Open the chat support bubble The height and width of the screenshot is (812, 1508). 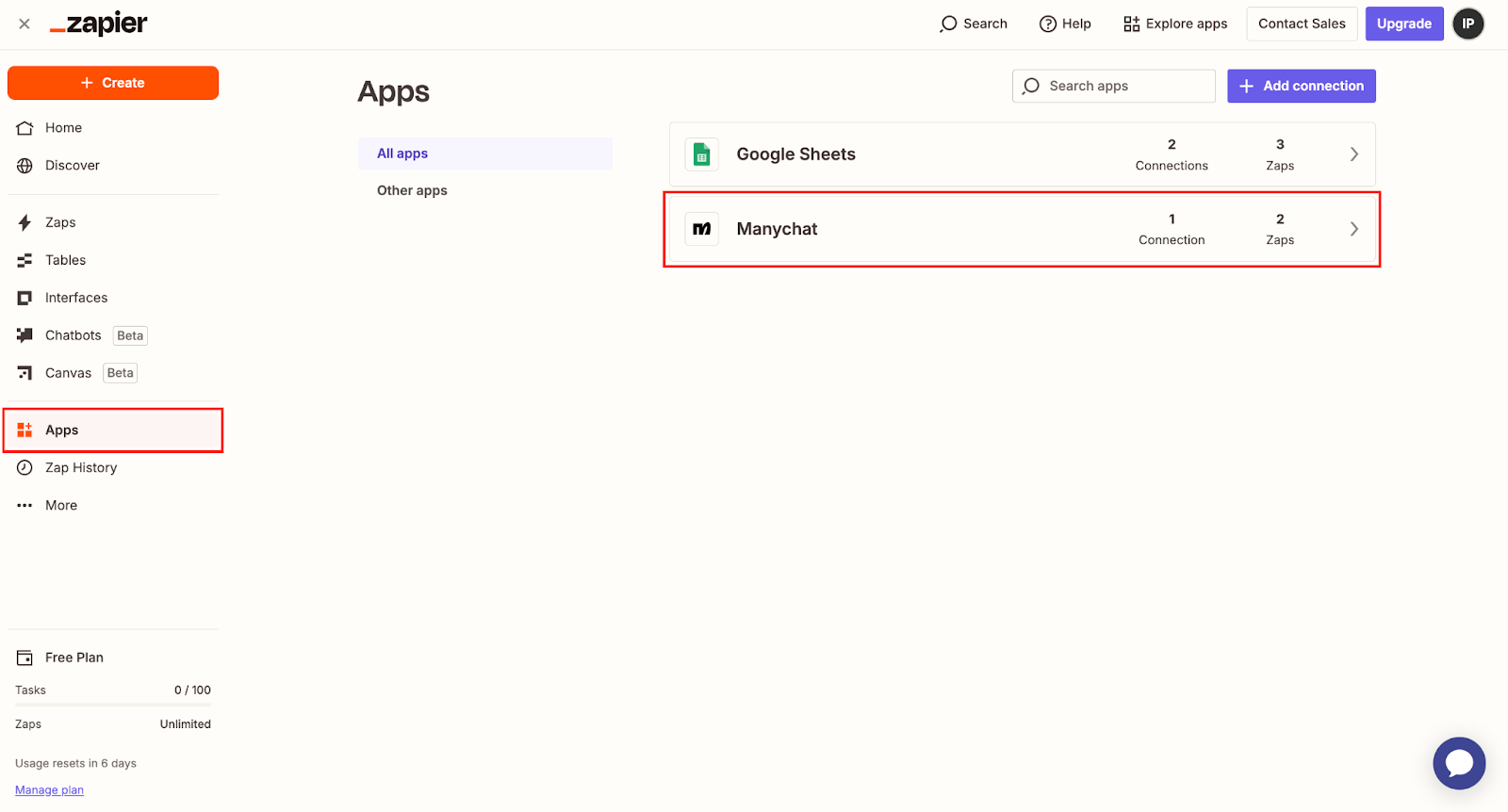1458,763
